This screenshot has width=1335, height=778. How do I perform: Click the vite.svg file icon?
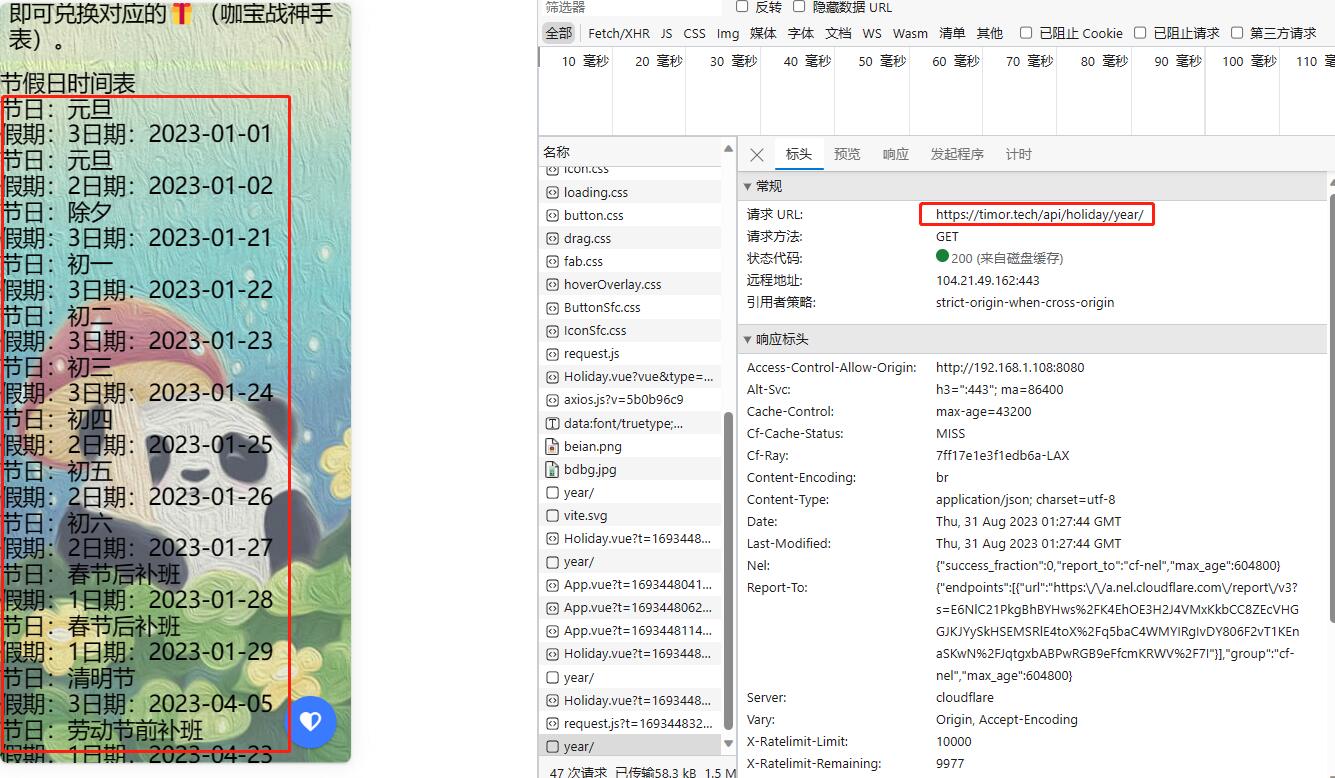click(552, 515)
